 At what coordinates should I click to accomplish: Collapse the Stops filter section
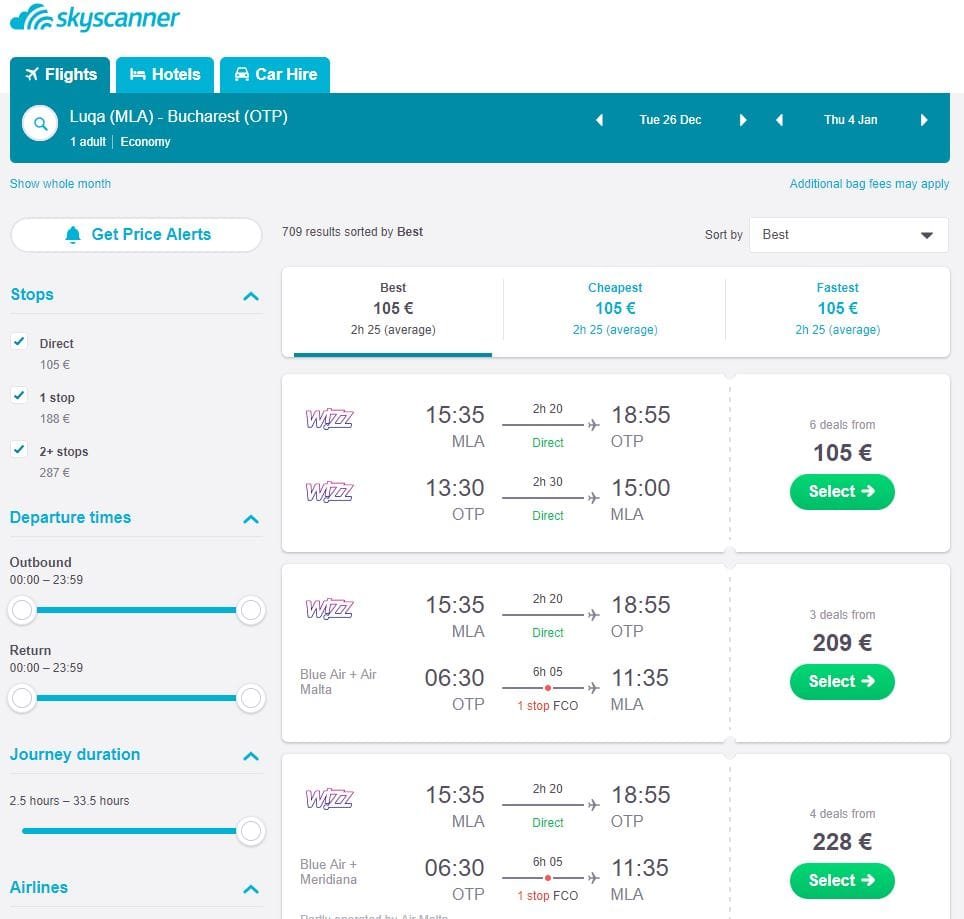251,296
